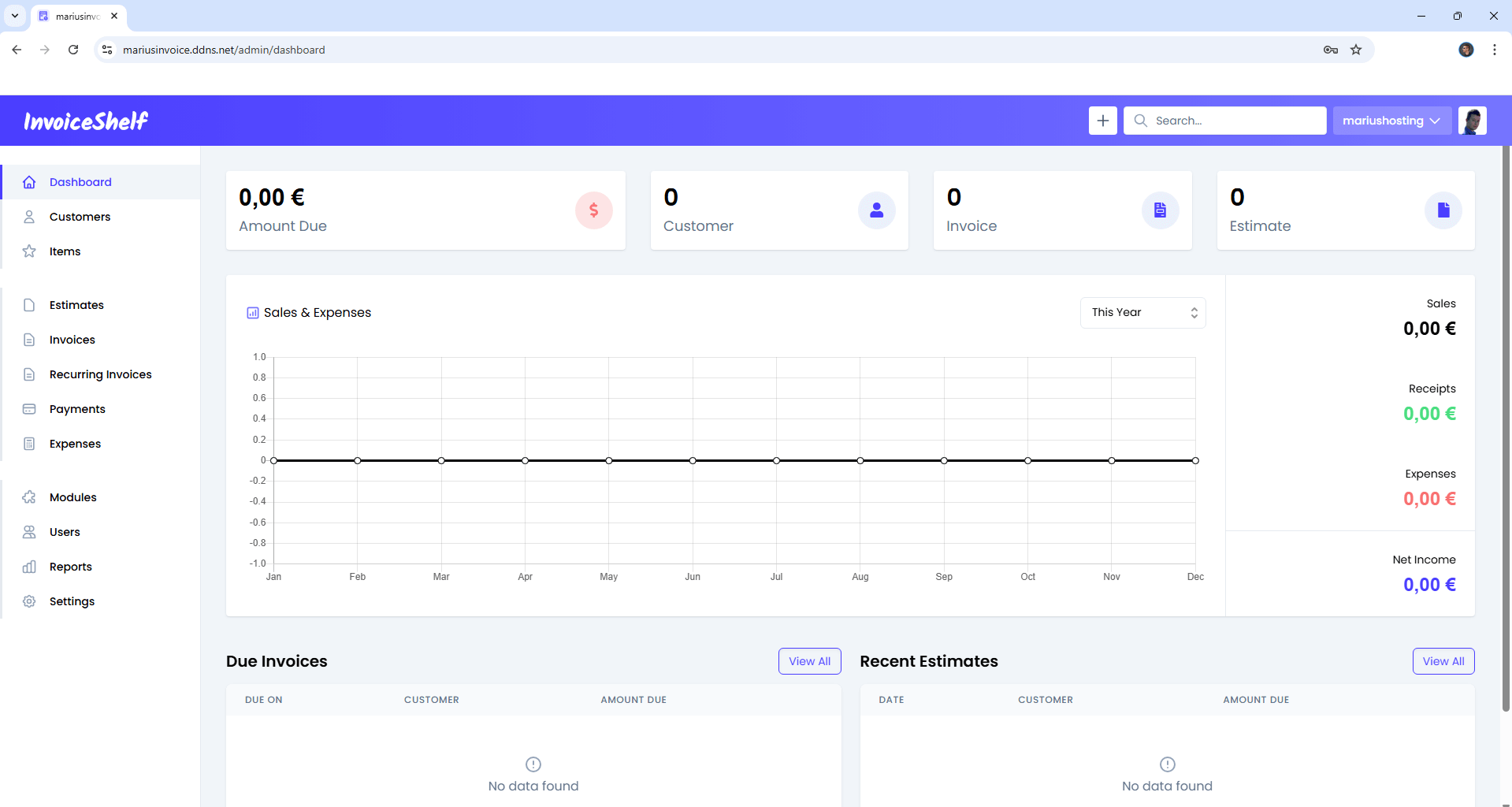The width and height of the screenshot is (1512, 807).
Task: Expand the mariushosting company dropdown
Action: coord(1391,121)
